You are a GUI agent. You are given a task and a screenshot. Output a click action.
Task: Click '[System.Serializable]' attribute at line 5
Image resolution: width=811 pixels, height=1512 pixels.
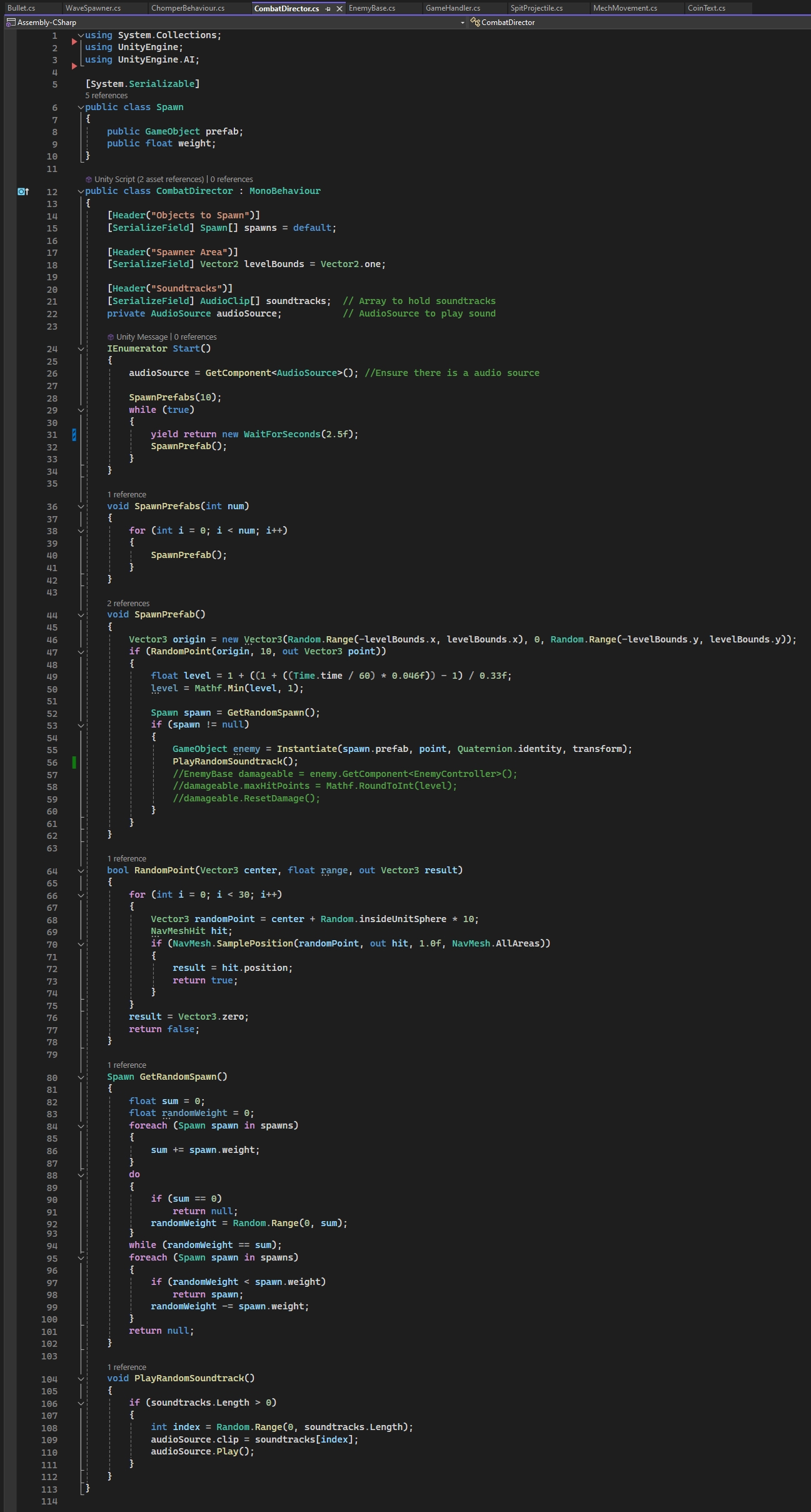point(143,84)
